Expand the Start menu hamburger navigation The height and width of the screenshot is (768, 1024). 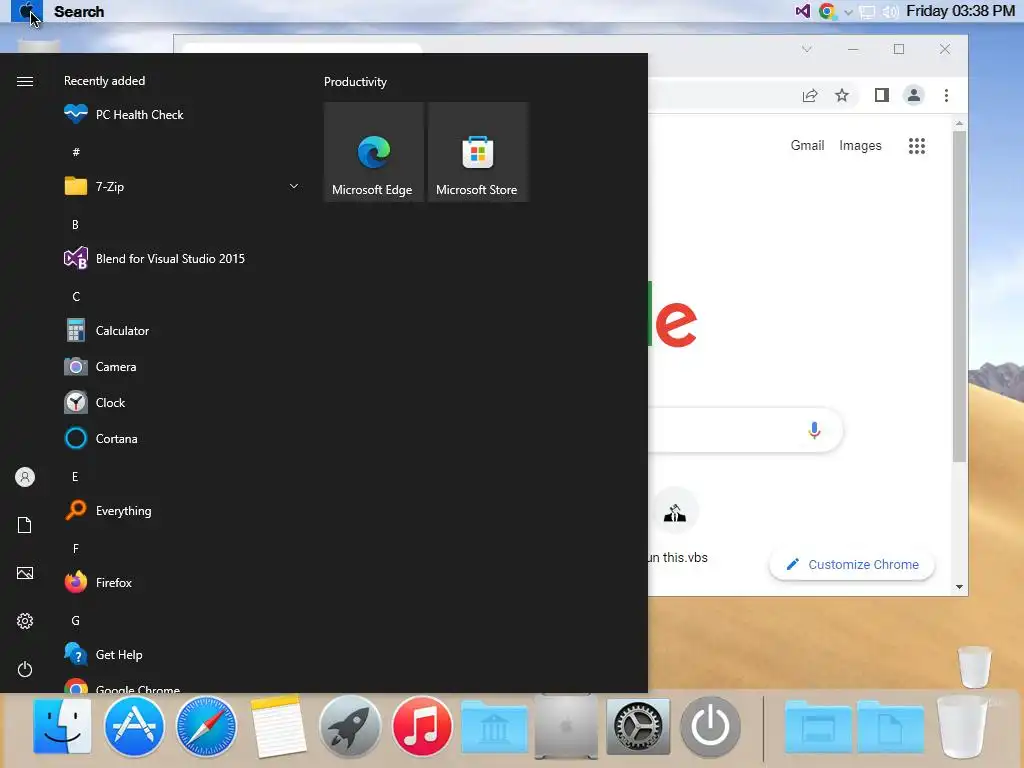tap(25, 81)
